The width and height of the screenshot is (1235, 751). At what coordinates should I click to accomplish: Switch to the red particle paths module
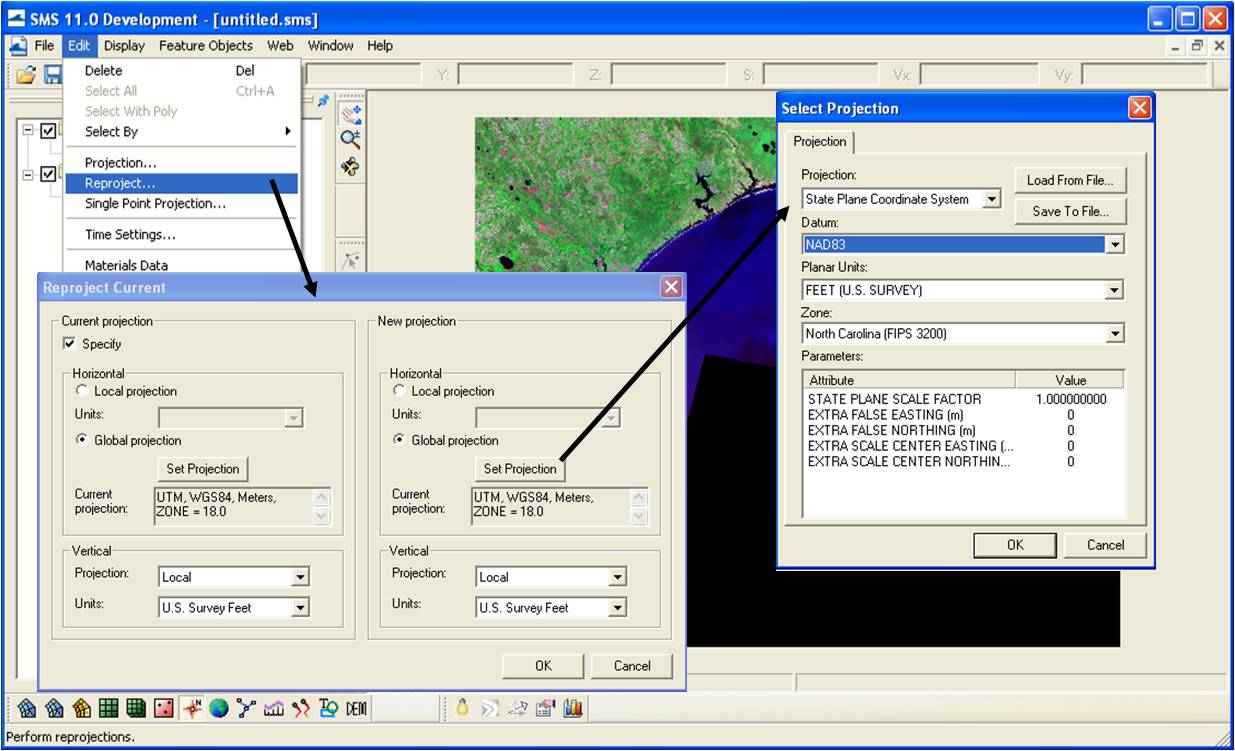point(300,709)
